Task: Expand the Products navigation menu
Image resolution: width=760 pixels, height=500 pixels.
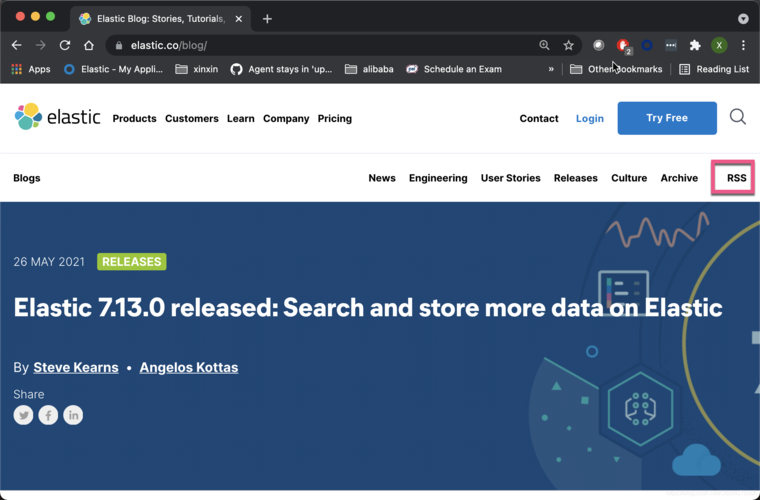Action: coord(134,119)
